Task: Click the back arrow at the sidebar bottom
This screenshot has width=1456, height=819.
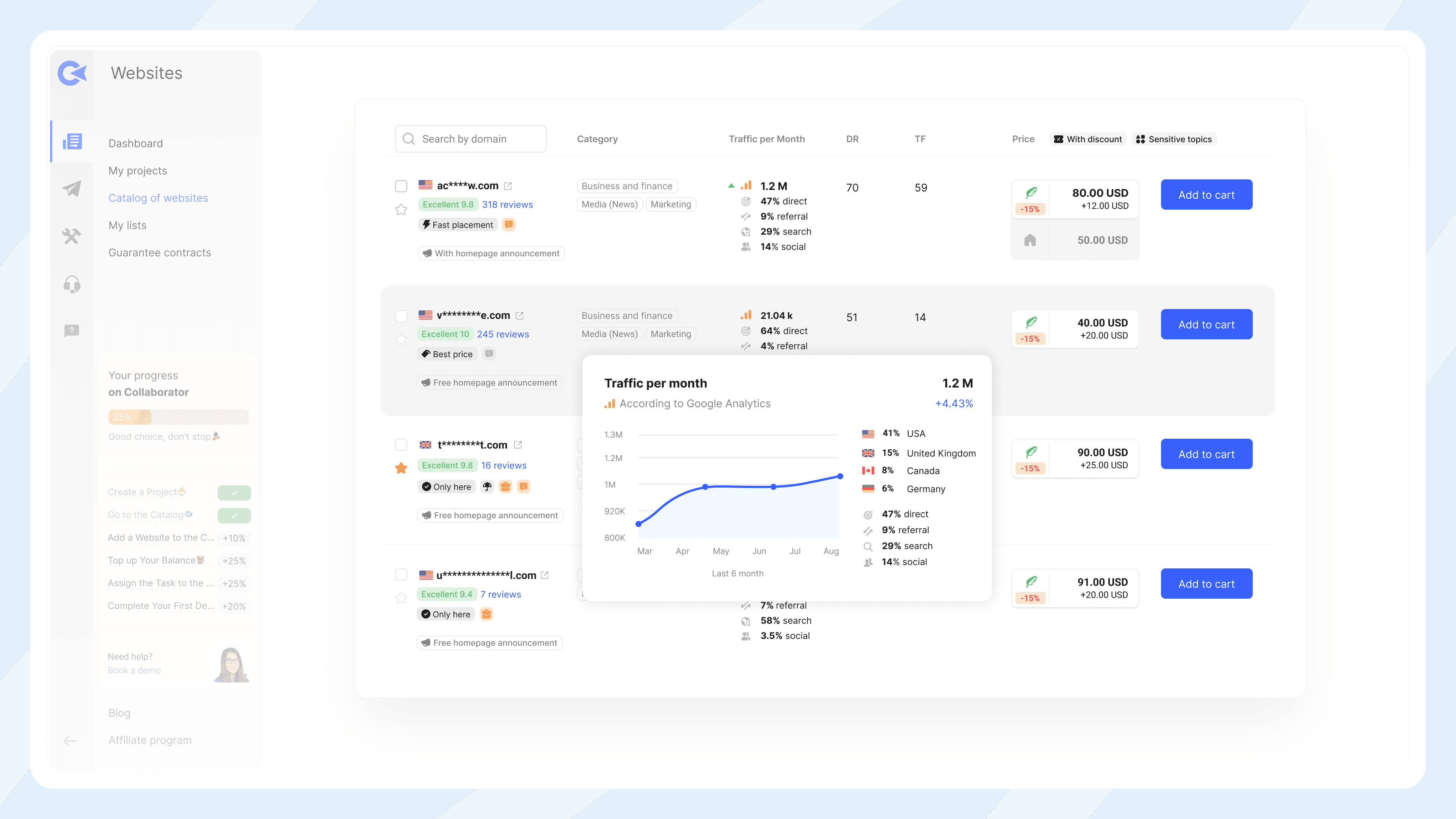Action: 69,741
